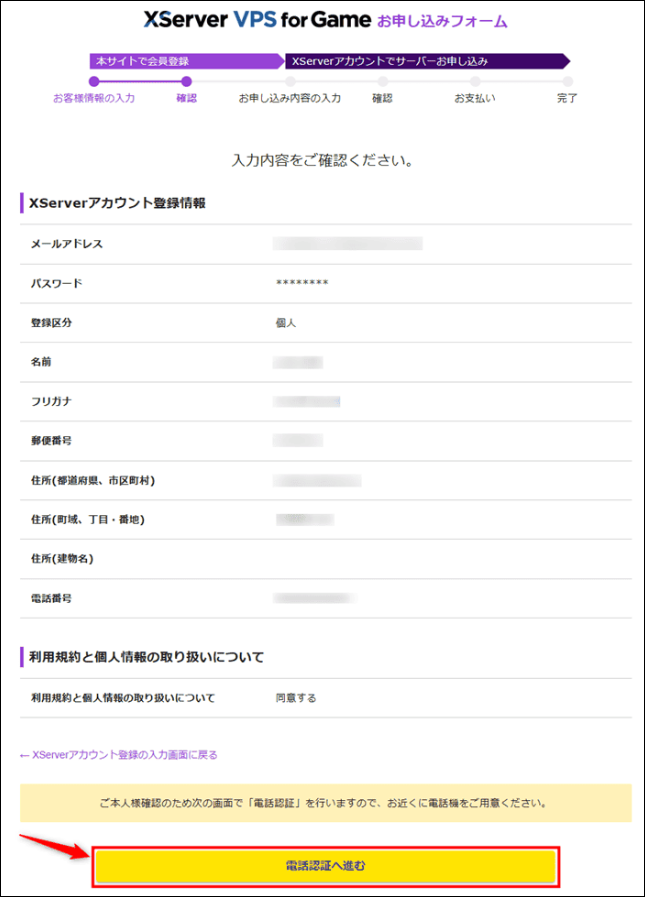Select the お支払い step label
The height and width of the screenshot is (897, 645).
tap(475, 98)
